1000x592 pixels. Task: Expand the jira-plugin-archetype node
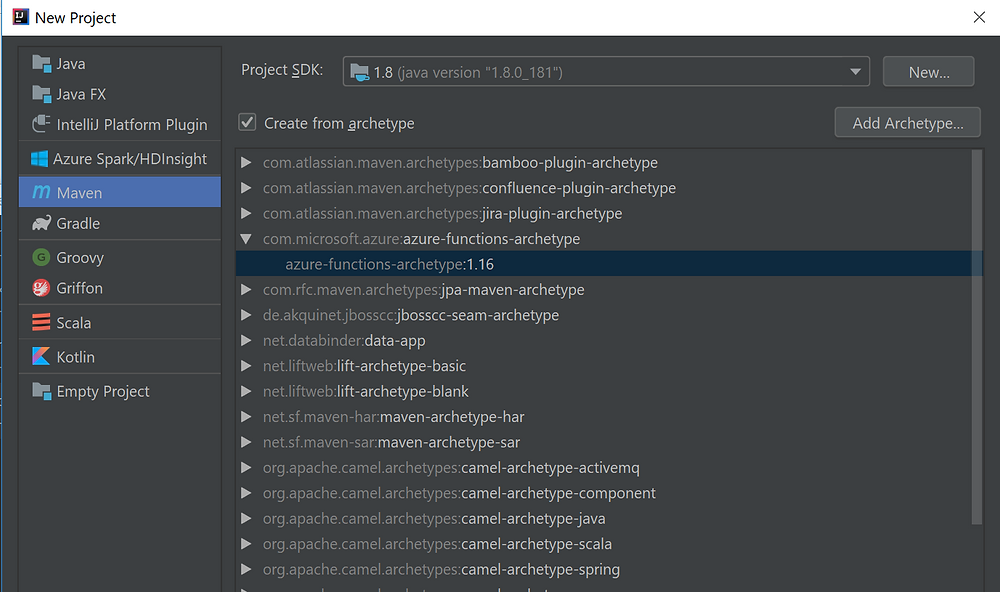click(246, 214)
